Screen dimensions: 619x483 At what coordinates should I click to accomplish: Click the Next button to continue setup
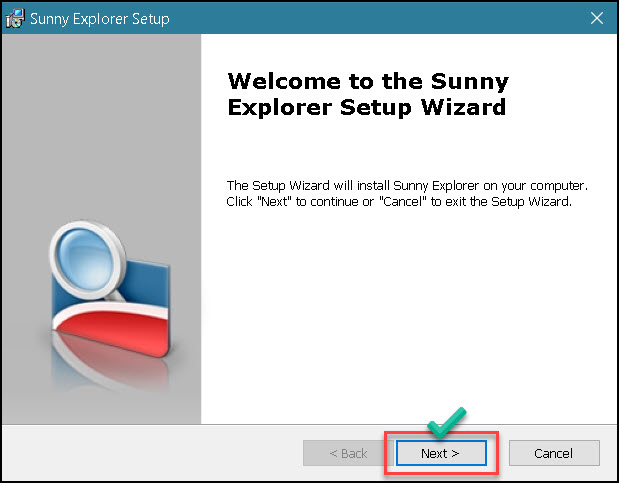coord(441,453)
